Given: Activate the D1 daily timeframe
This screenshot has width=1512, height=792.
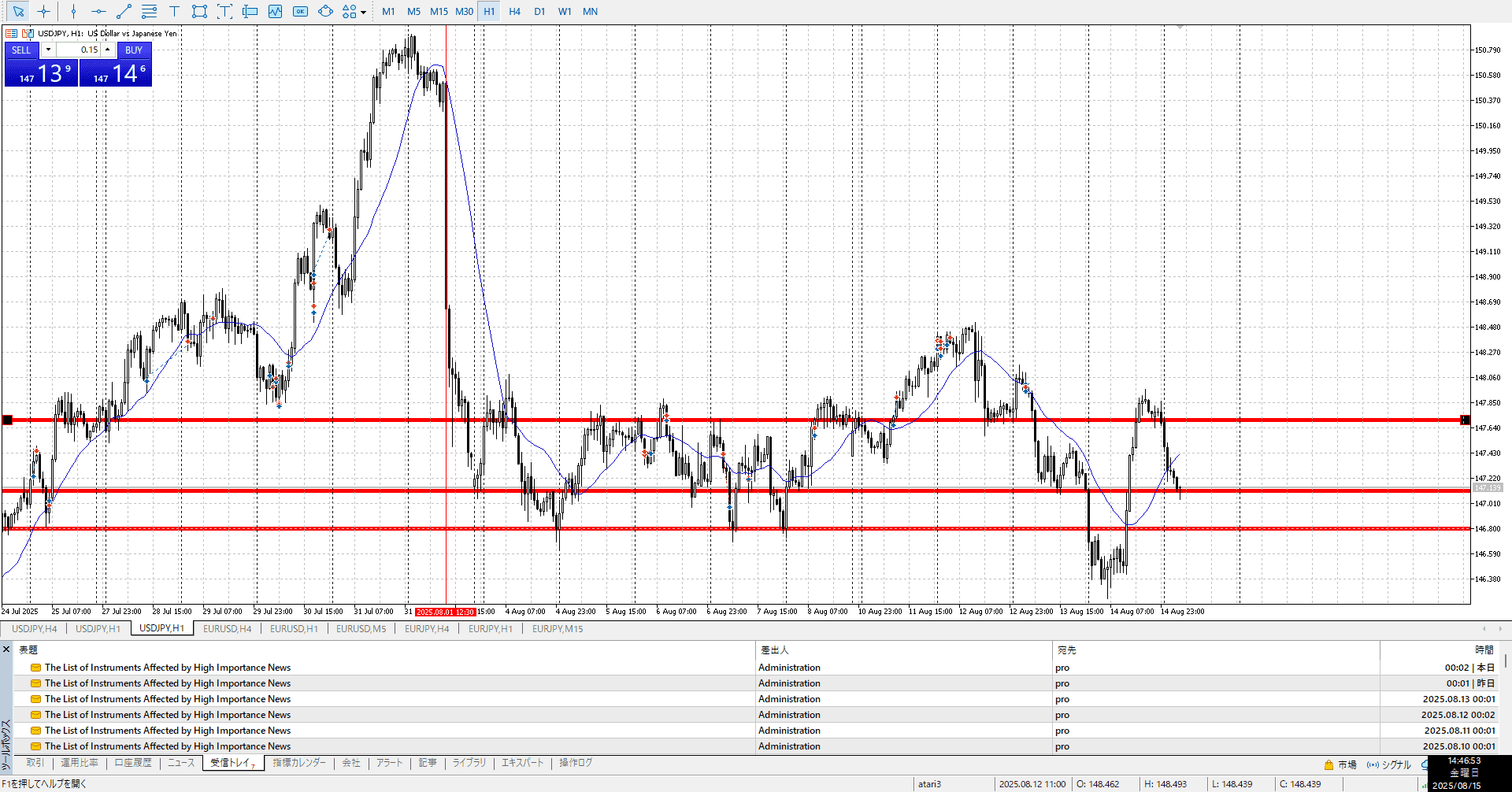Looking at the screenshot, I should pos(539,11).
